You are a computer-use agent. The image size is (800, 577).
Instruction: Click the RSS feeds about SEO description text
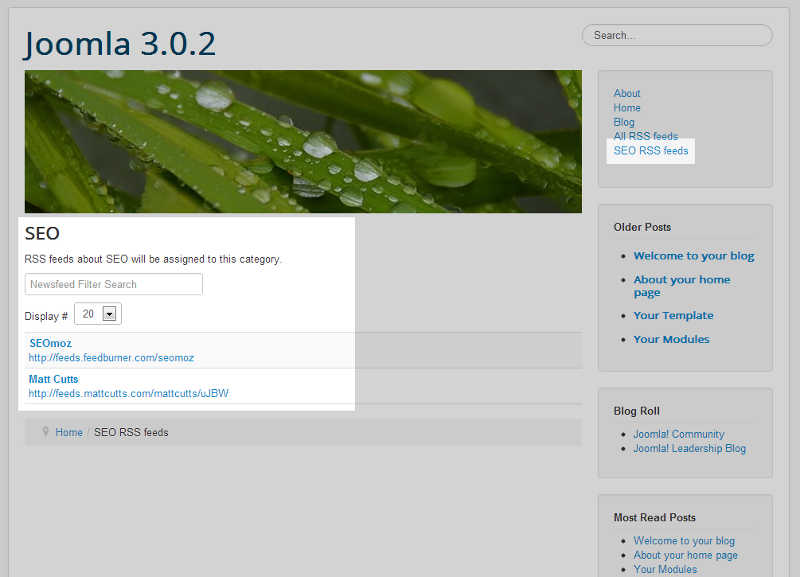(153, 259)
